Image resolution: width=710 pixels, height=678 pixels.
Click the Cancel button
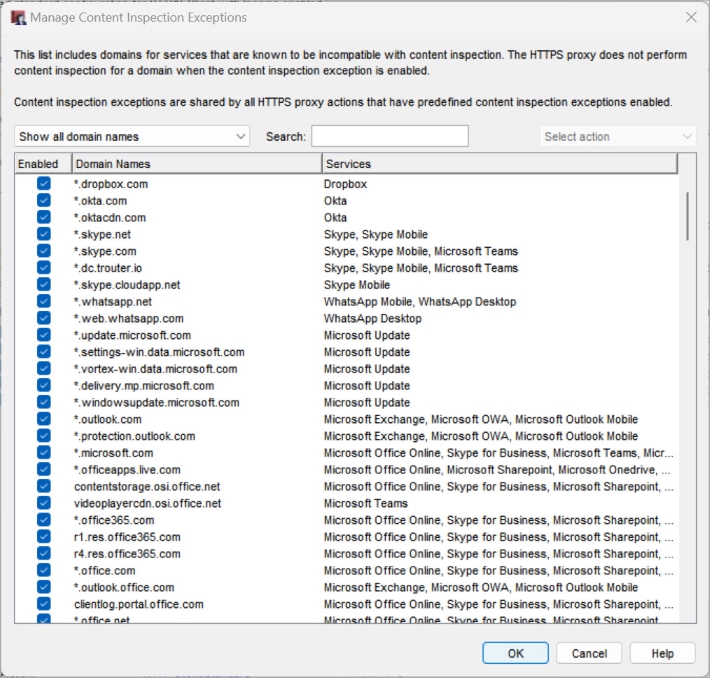tap(589, 653)
